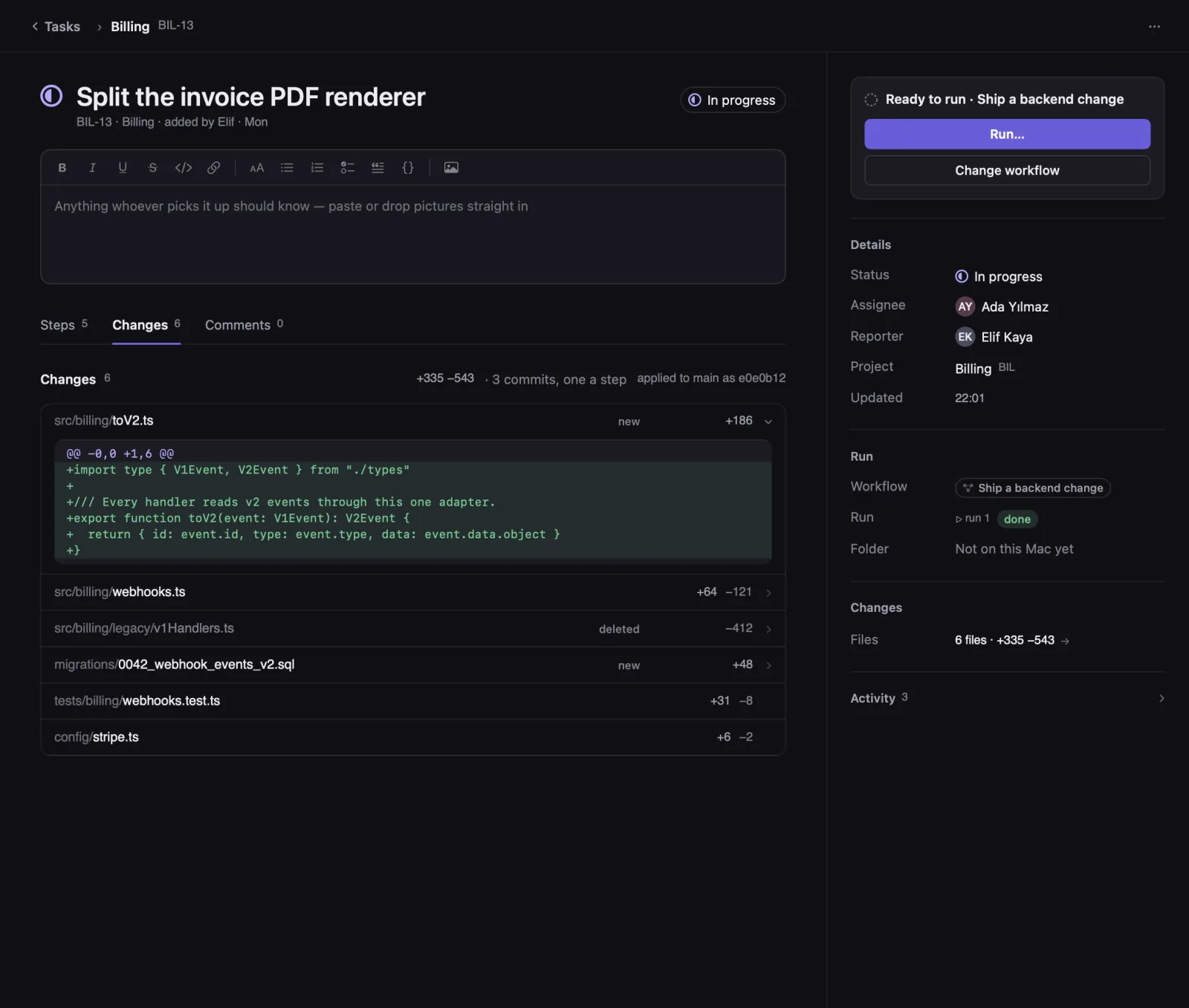Insert a block quote
1189x1008 pixels.
[378, 168]
